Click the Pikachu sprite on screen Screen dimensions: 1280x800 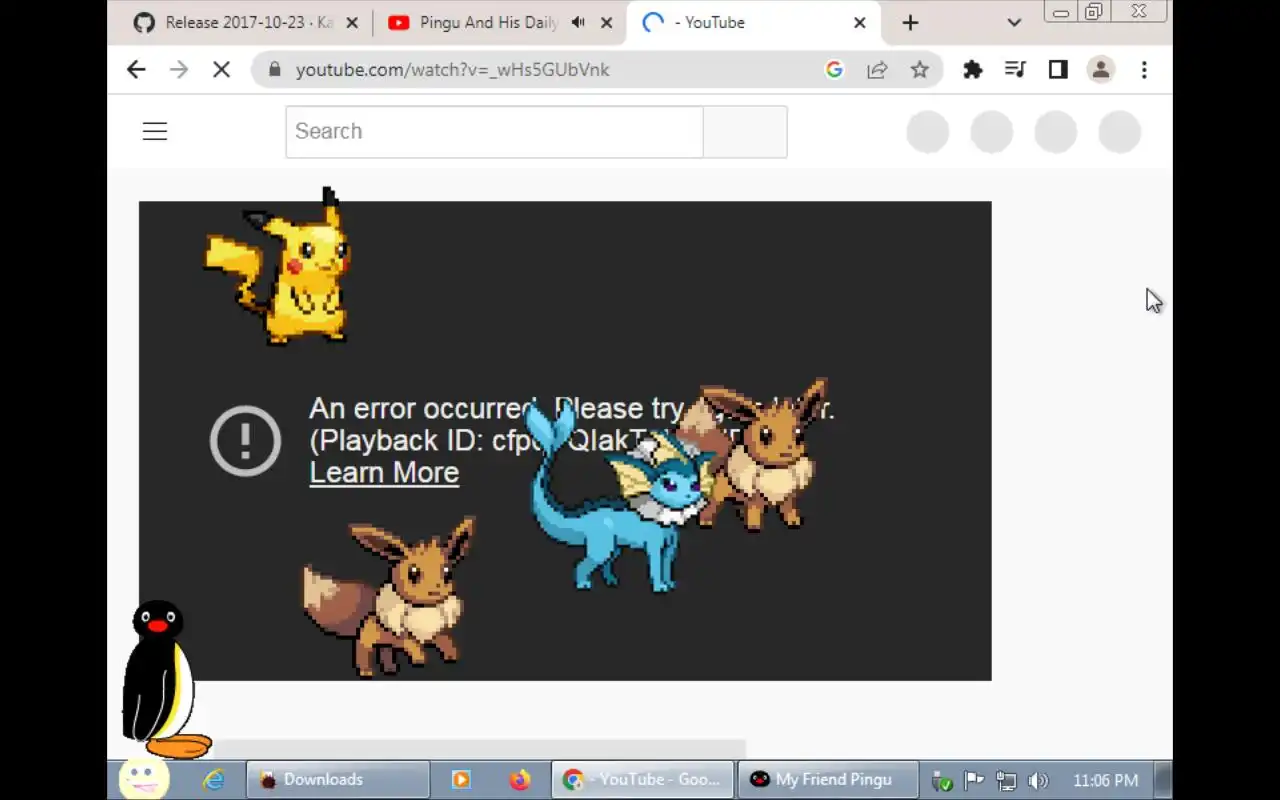[x=279, y=268]
